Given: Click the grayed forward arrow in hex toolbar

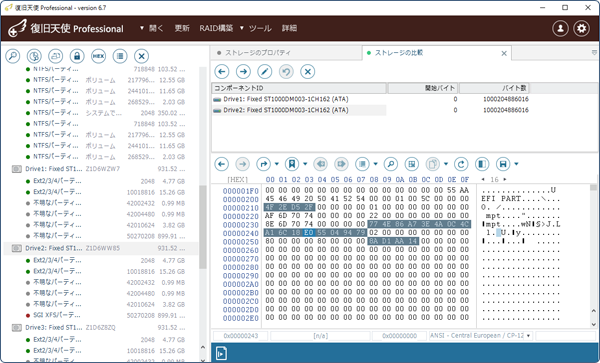Looking at the screenshot, I should (242, 164).
